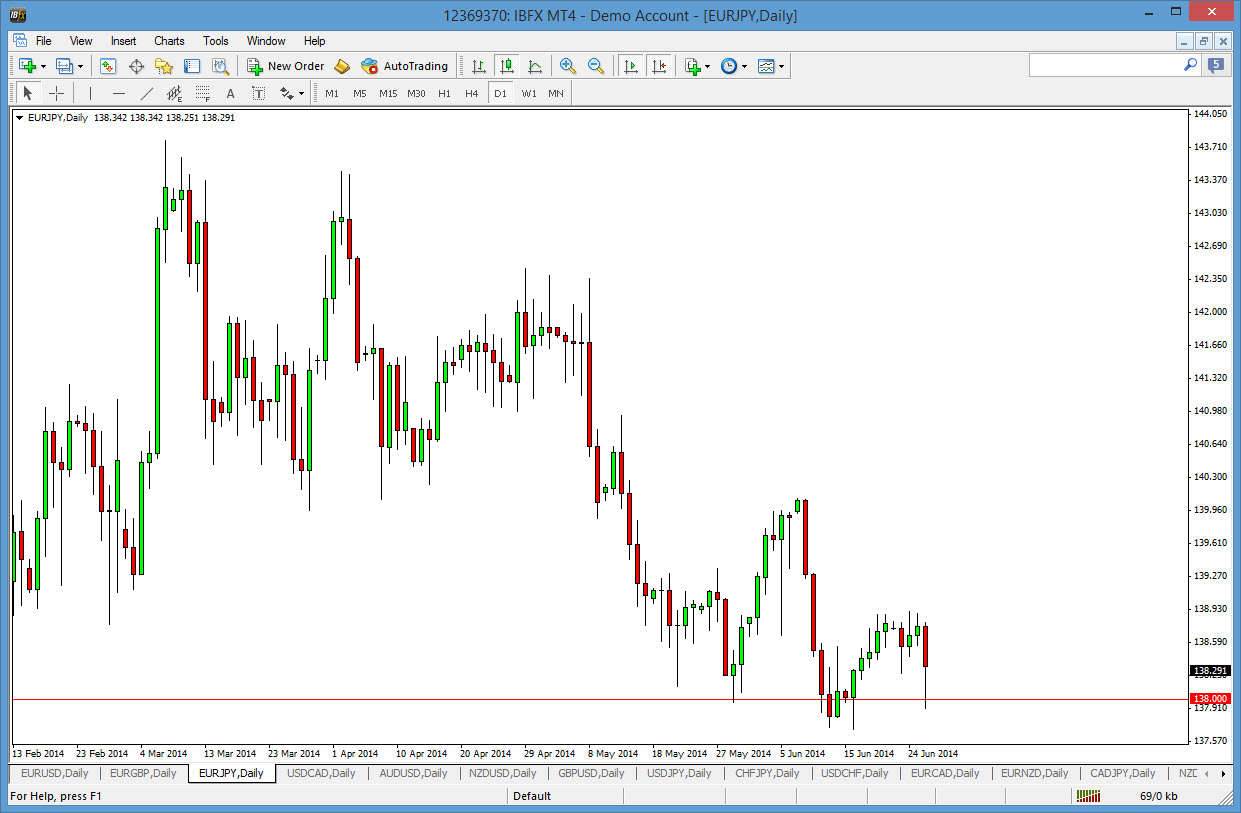Zoom in on the chart
Image resolution: width=1241 pixels, height=813 pixels.
(568, 66)
